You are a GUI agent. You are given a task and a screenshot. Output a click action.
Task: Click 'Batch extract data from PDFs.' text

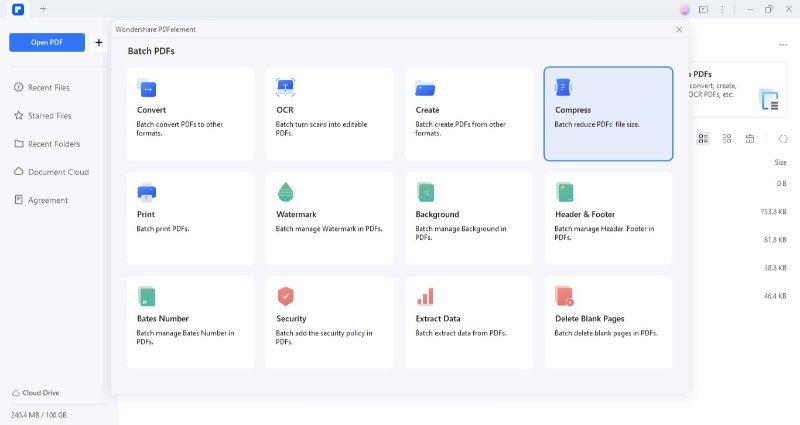point(461,333)
